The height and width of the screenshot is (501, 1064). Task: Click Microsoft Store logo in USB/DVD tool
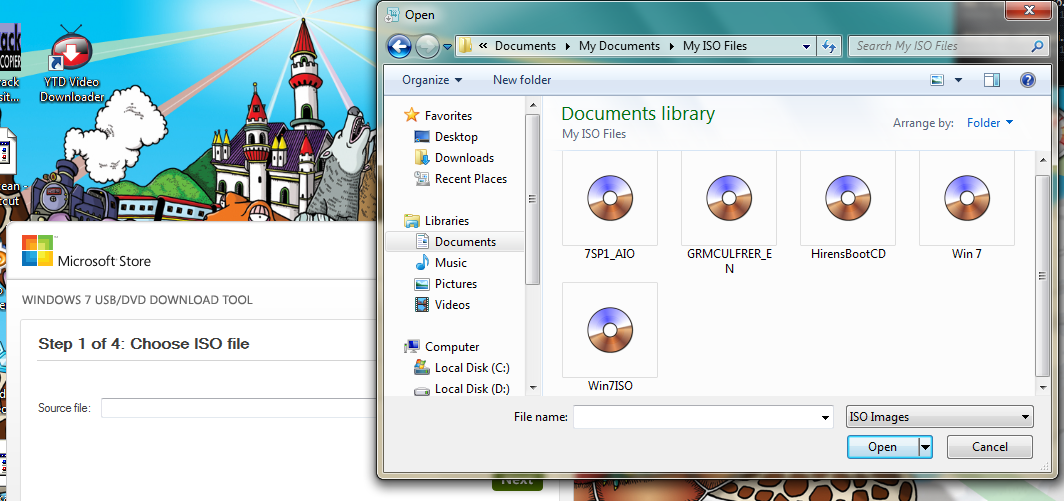(86, 252)
